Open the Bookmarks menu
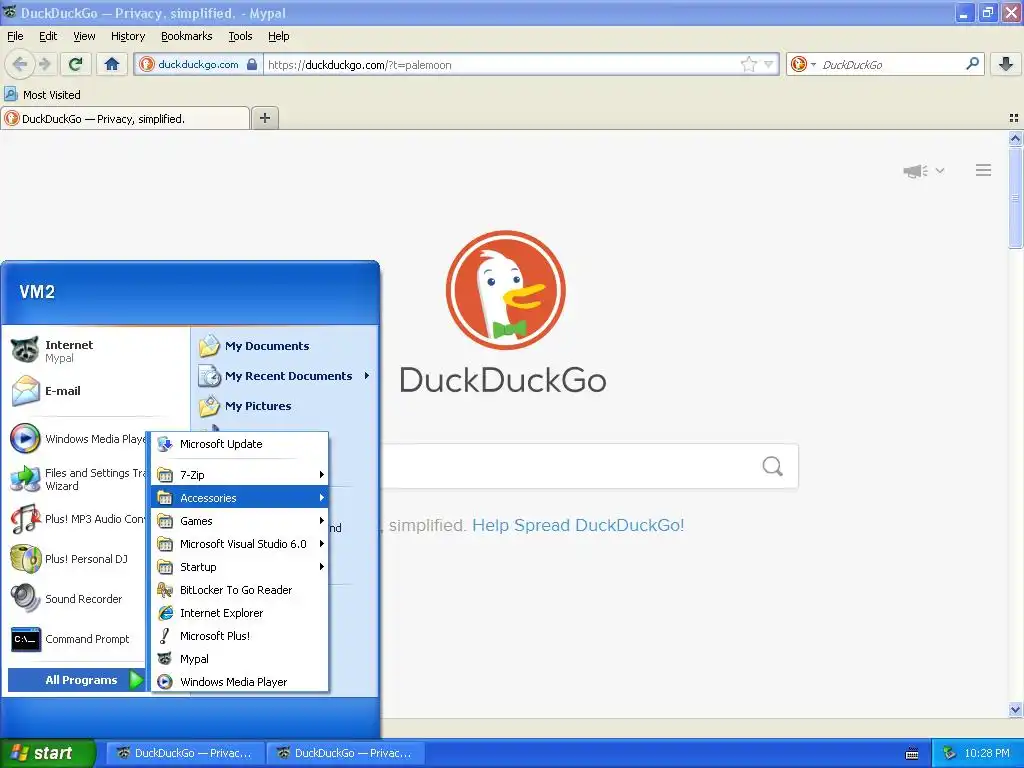 (187, 36)
